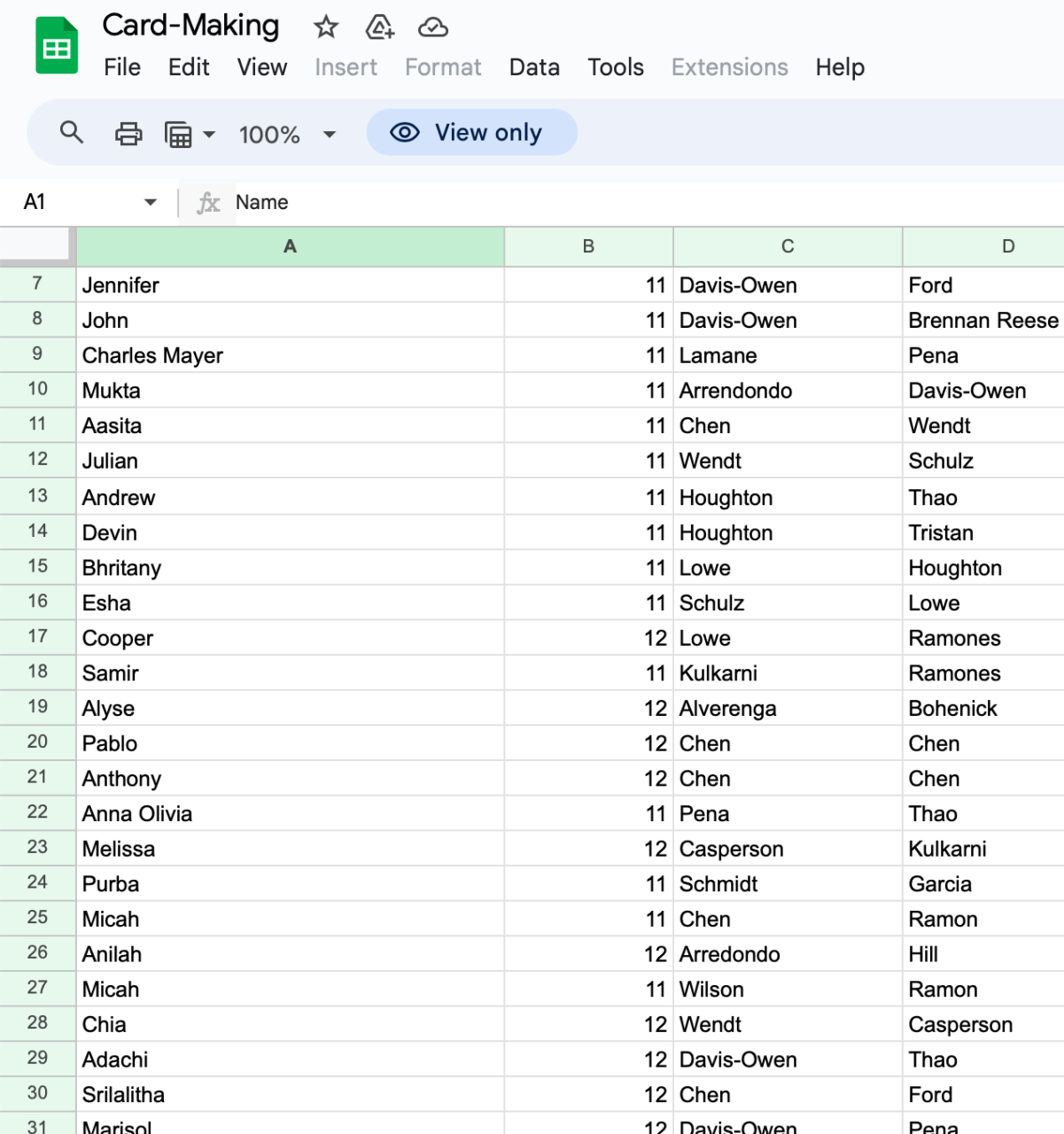Click the cell containing Bhritany
The width and height of the screenshot is (1064, 1134).
click(x=291, y=568)
